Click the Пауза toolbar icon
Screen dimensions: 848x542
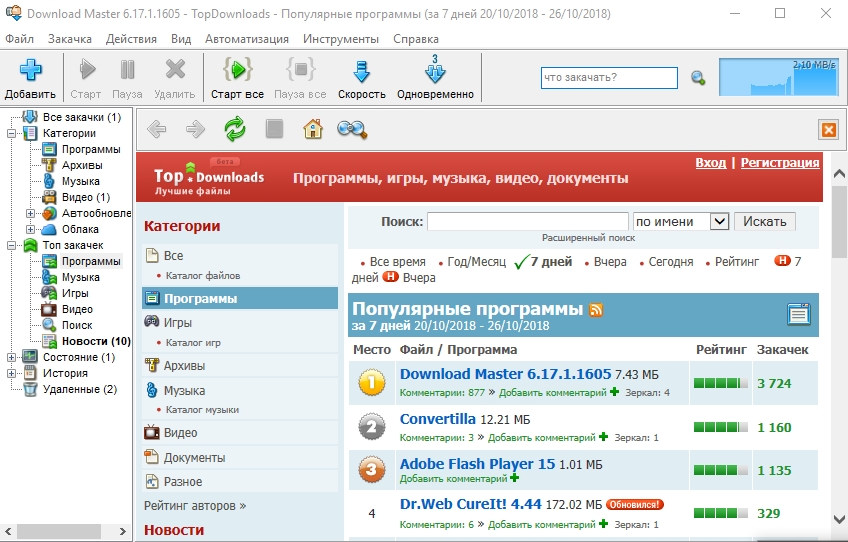point(128,69)
